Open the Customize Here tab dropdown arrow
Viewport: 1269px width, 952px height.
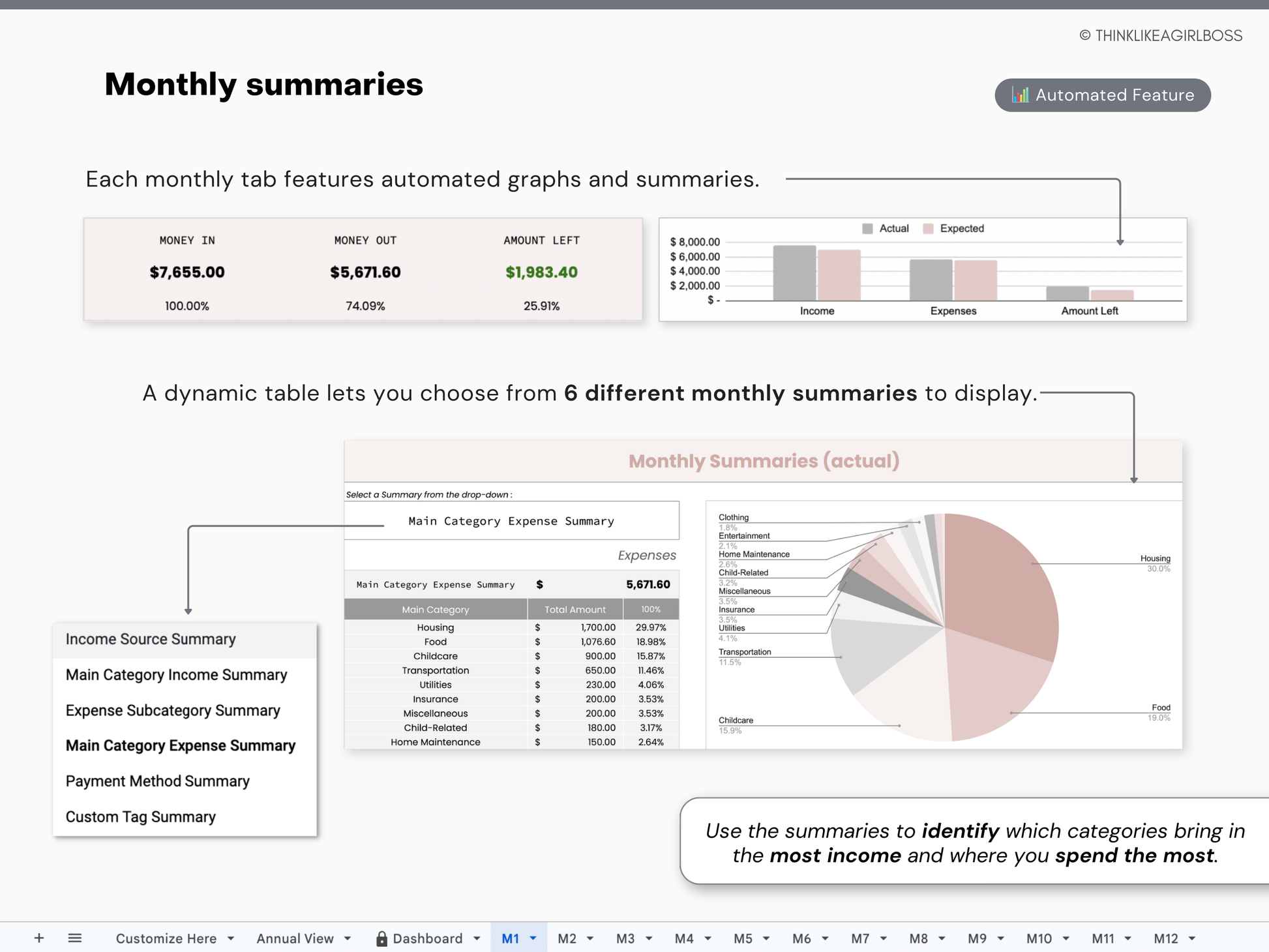[231, 938]
